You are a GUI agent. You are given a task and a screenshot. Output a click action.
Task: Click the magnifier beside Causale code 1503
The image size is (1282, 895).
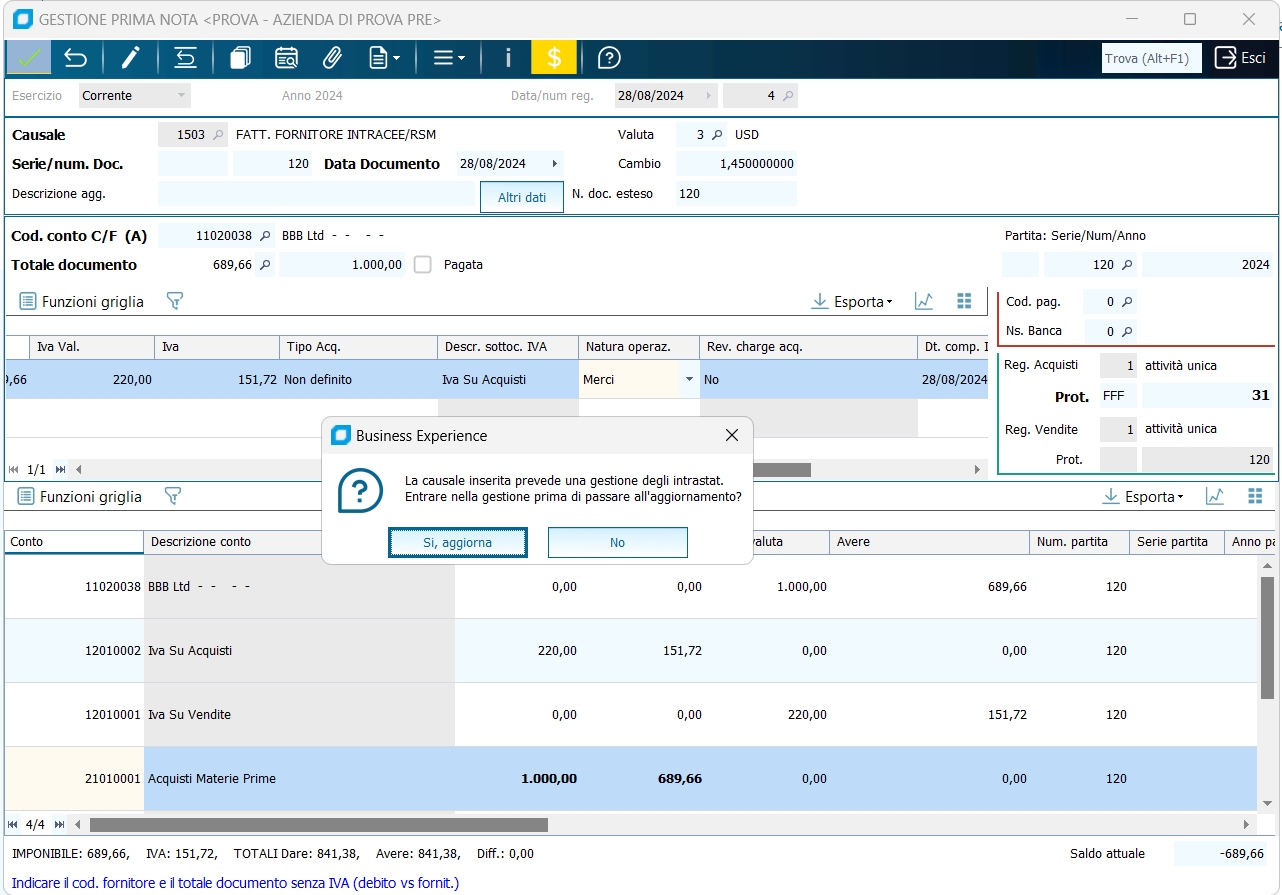[x=219, y=135]
